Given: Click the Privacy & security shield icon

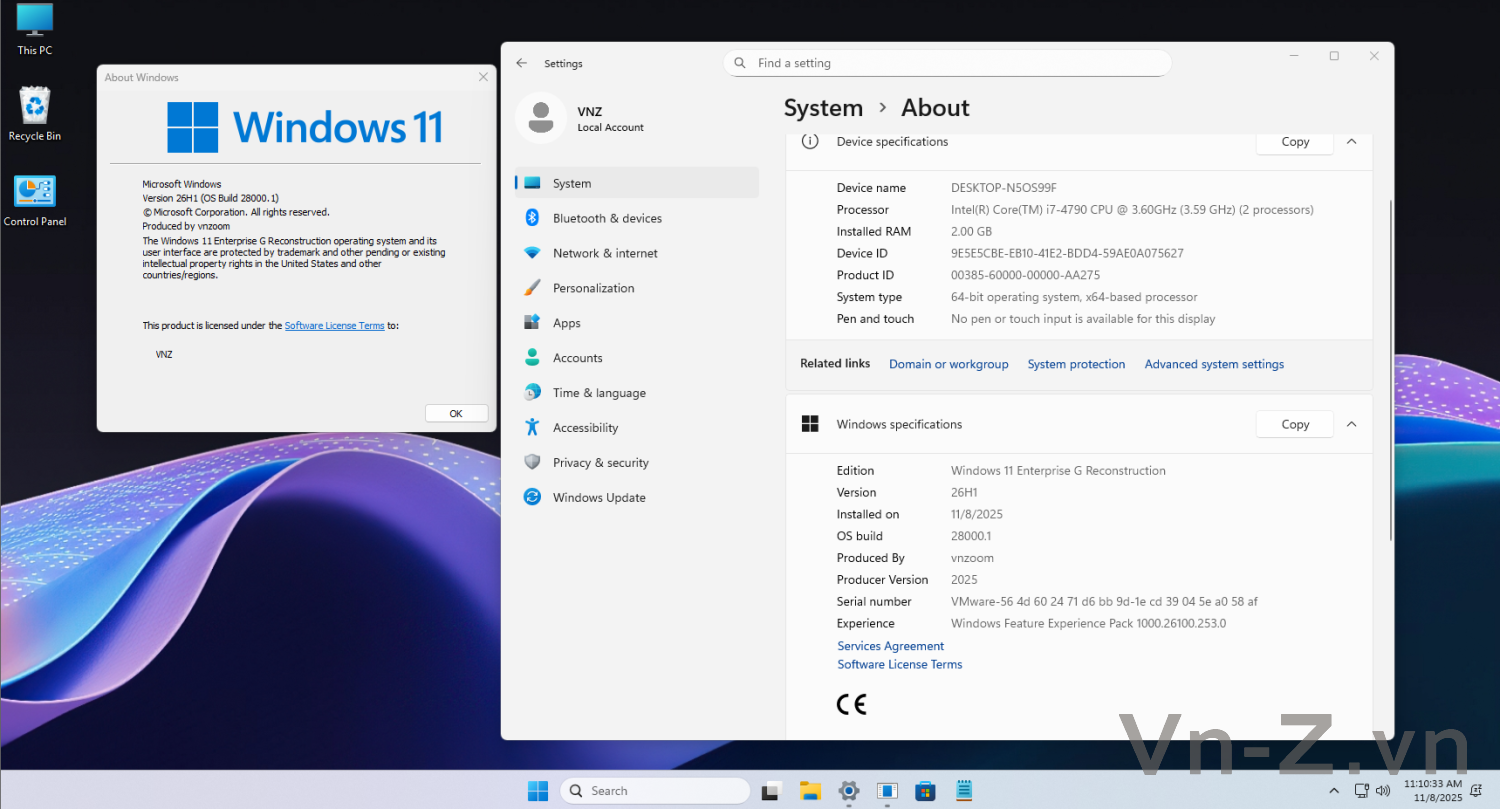Looking at the screenshot, I should pos(532,463).
